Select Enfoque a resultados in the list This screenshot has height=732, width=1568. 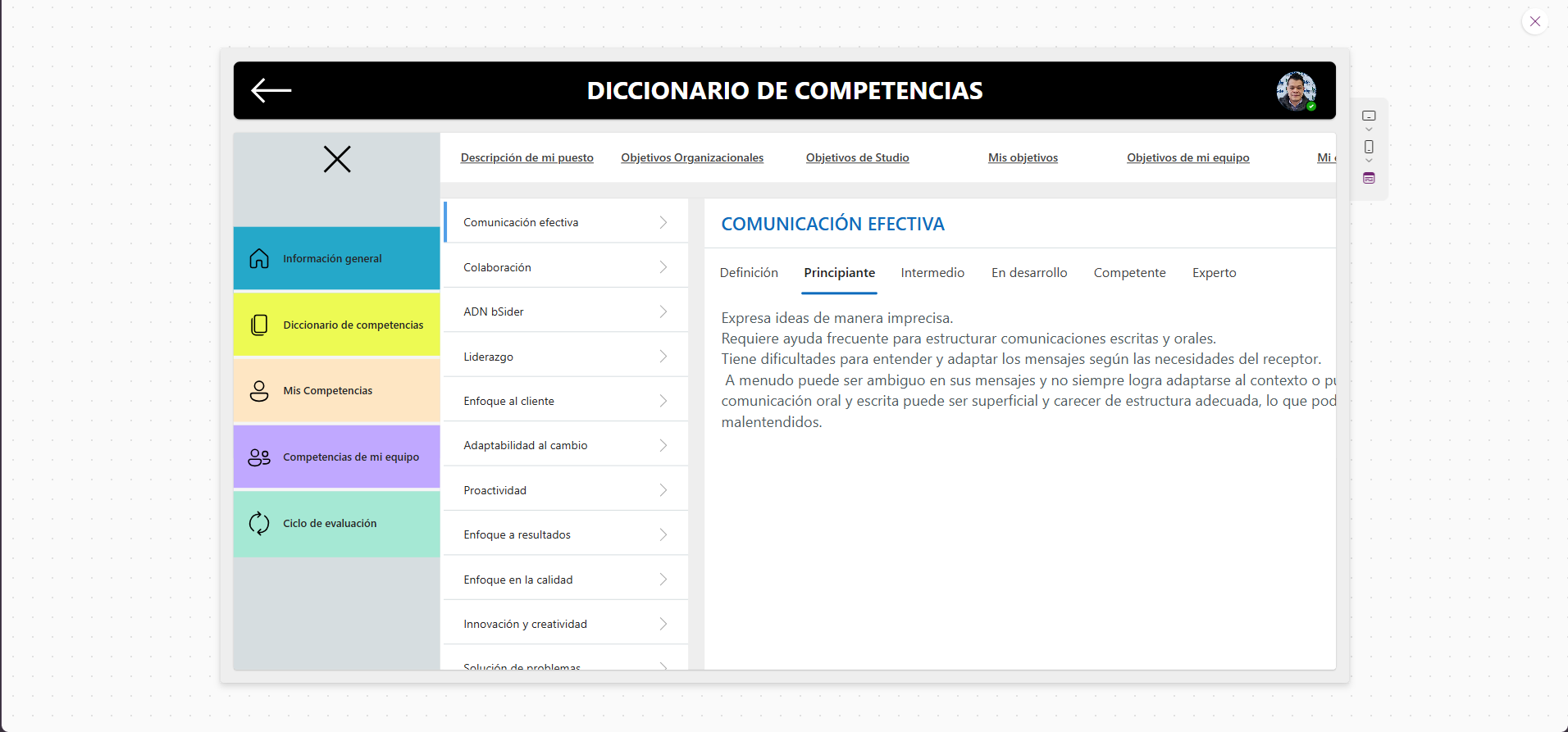(x=566, y=534)
